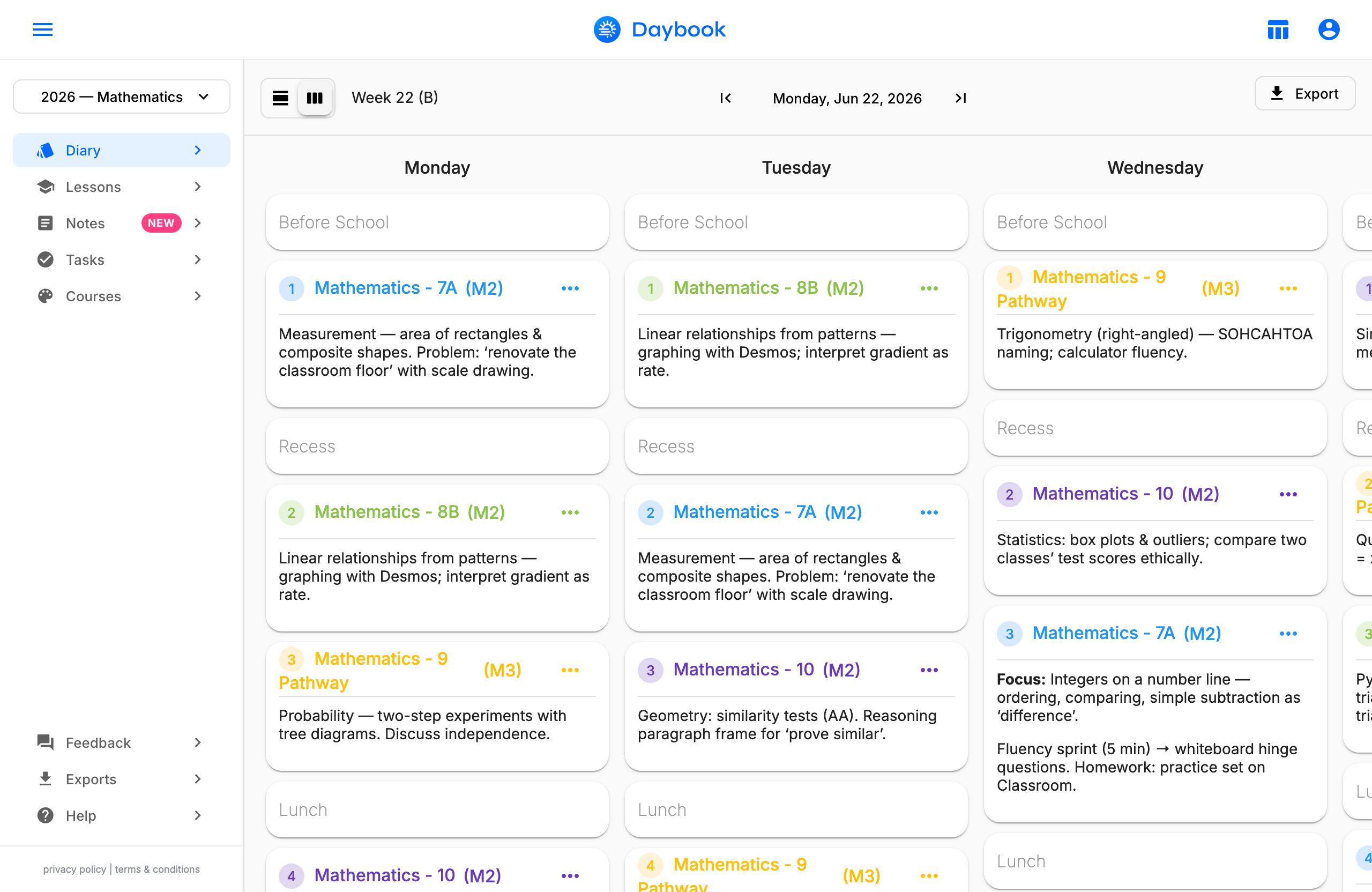Expand the Exports chevron
Viewport: 1372px width, 892px height.
point(198,779)
